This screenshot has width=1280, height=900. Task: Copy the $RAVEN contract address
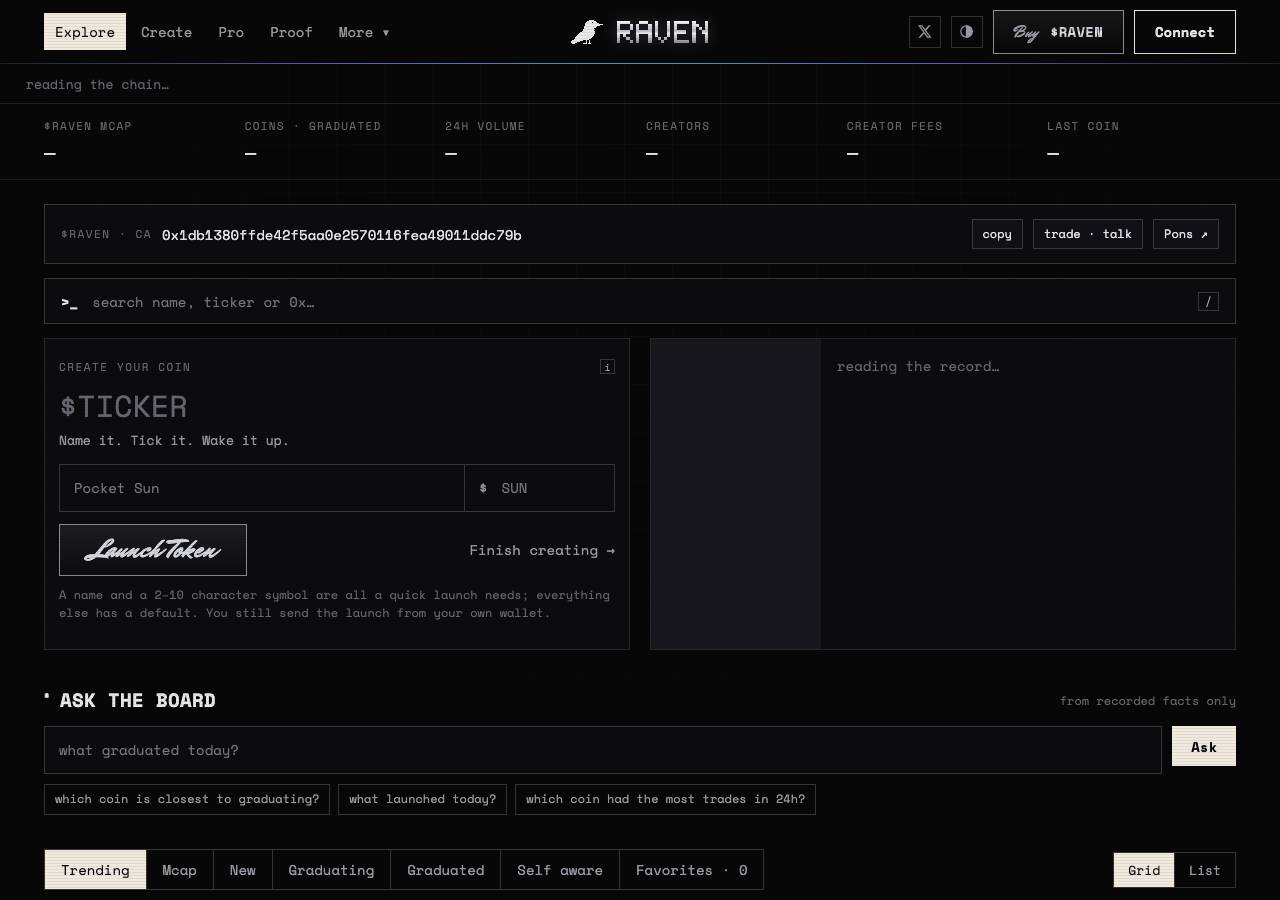pyautogui.click(x=997, y=234)
